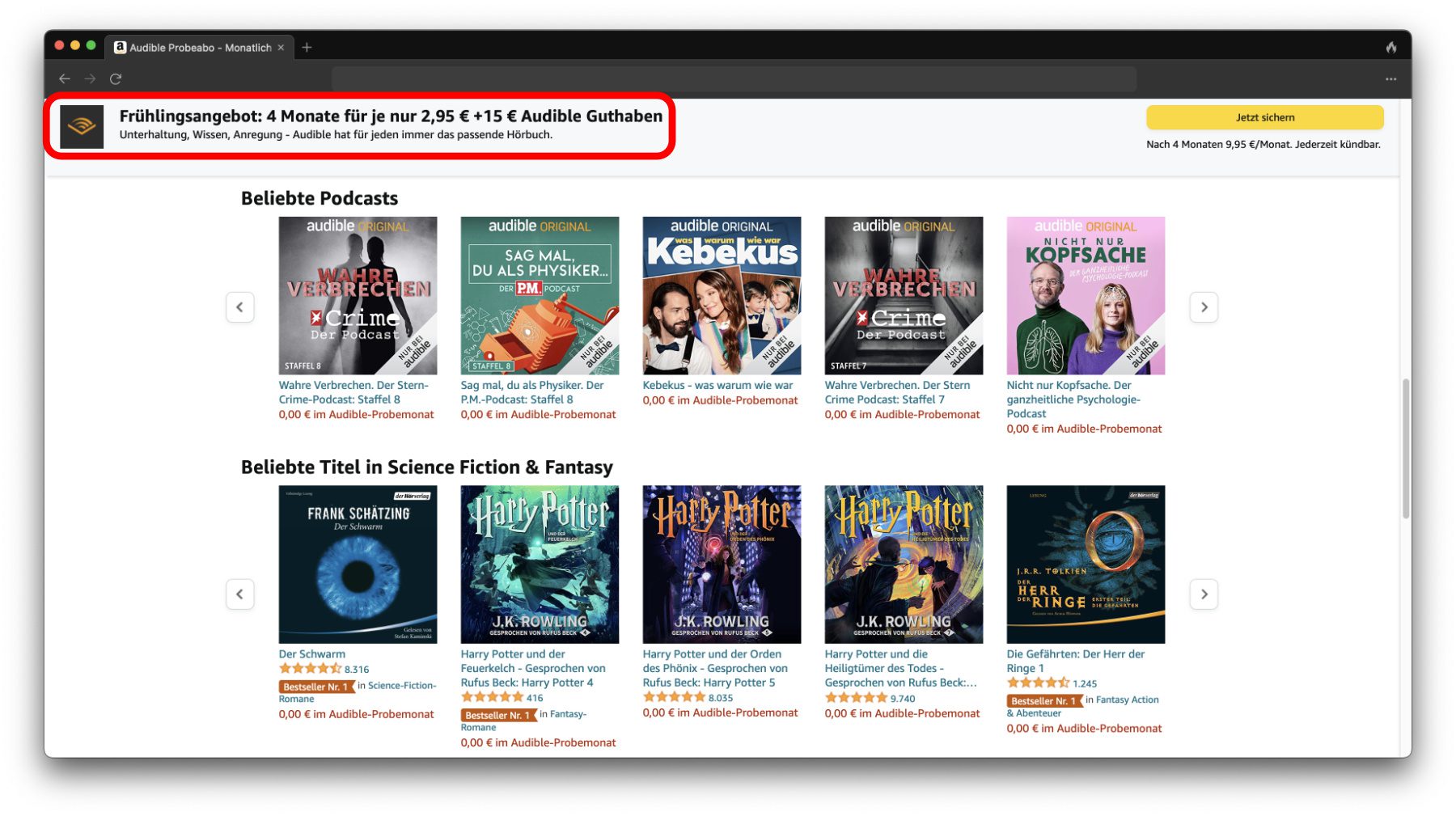Open Harry Potter Heiligtümer des Todes link
The image size is (1456, 816).
click(x=900, y=668)
